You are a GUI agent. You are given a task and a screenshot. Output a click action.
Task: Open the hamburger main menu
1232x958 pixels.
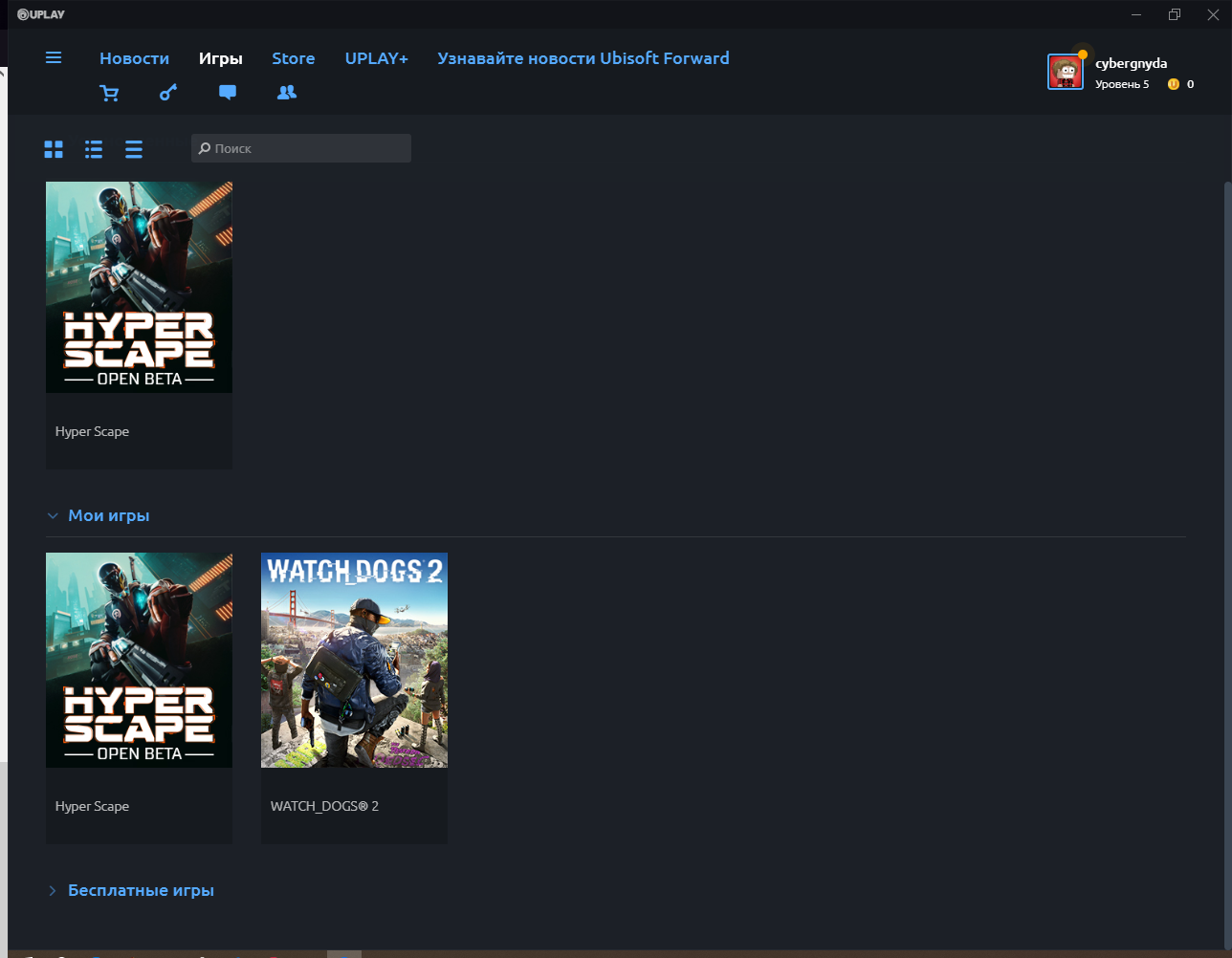54,57
